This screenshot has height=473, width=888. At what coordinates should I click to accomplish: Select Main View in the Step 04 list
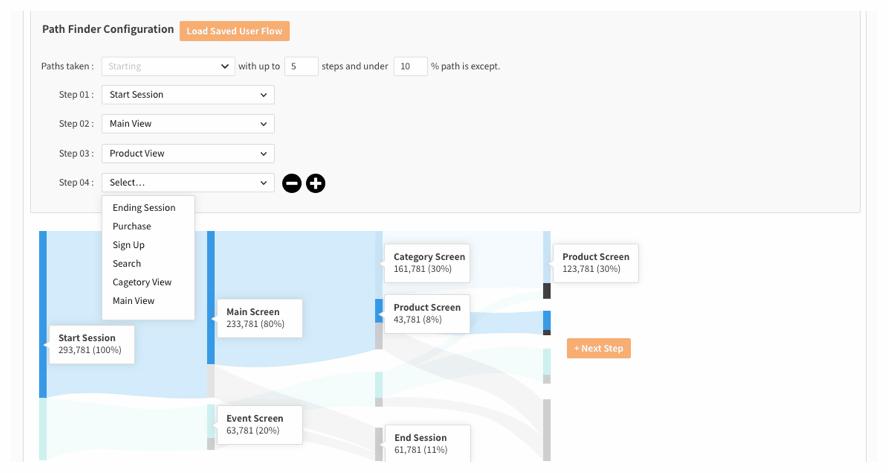click(134, 301)
